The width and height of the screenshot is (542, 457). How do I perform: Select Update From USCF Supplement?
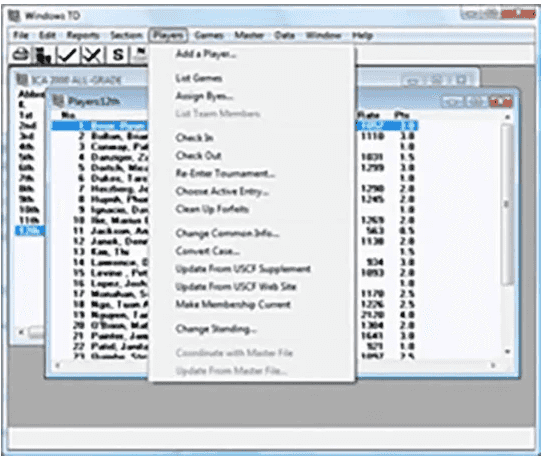coord(243,269)
